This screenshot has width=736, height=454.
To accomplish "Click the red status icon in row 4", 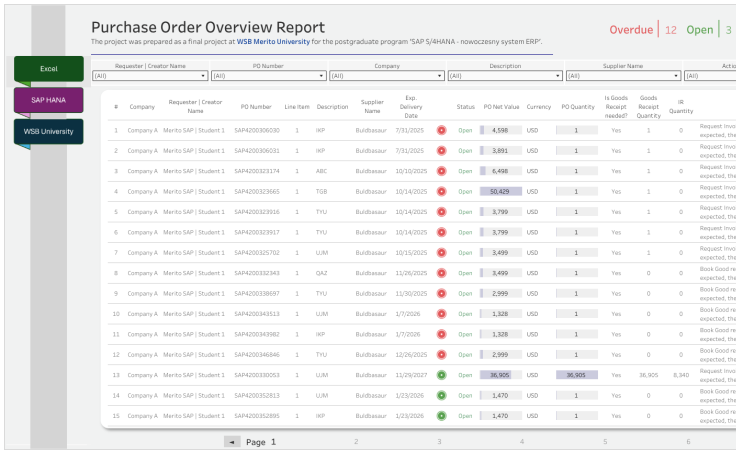I will click(x=441, y=191).
